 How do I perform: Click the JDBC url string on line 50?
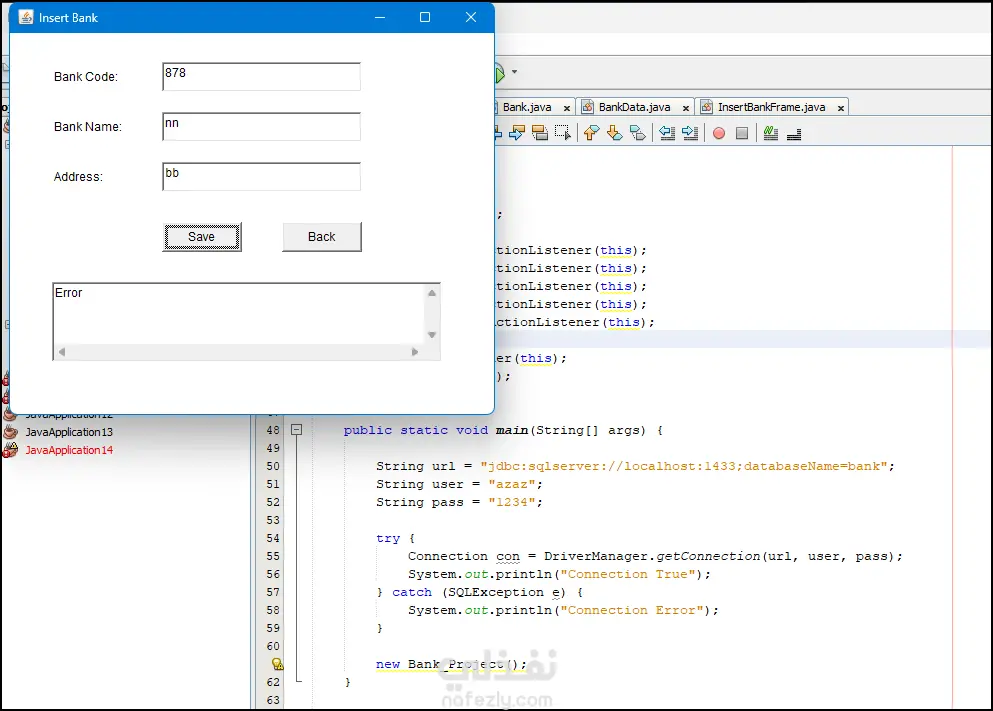coord(683,467)
